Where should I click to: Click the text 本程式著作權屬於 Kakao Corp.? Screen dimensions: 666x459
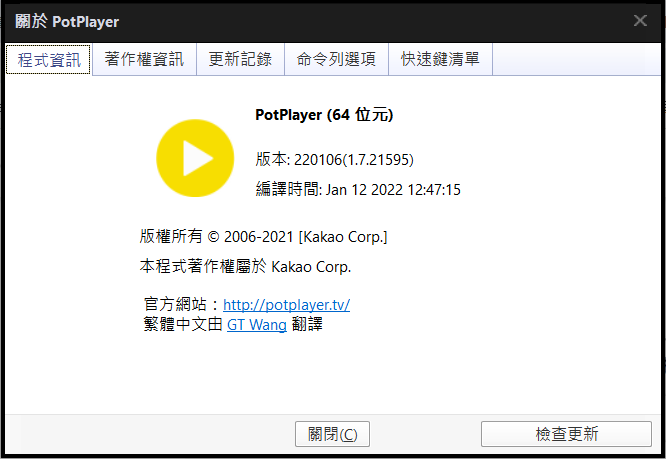tap(245, 267)
